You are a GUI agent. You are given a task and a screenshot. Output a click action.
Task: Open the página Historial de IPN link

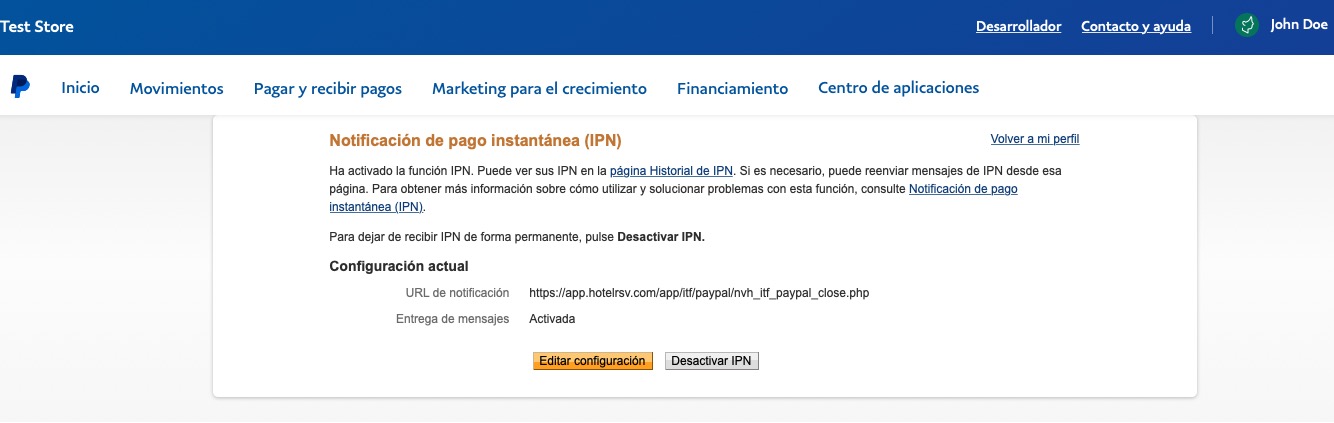point(671,171)
